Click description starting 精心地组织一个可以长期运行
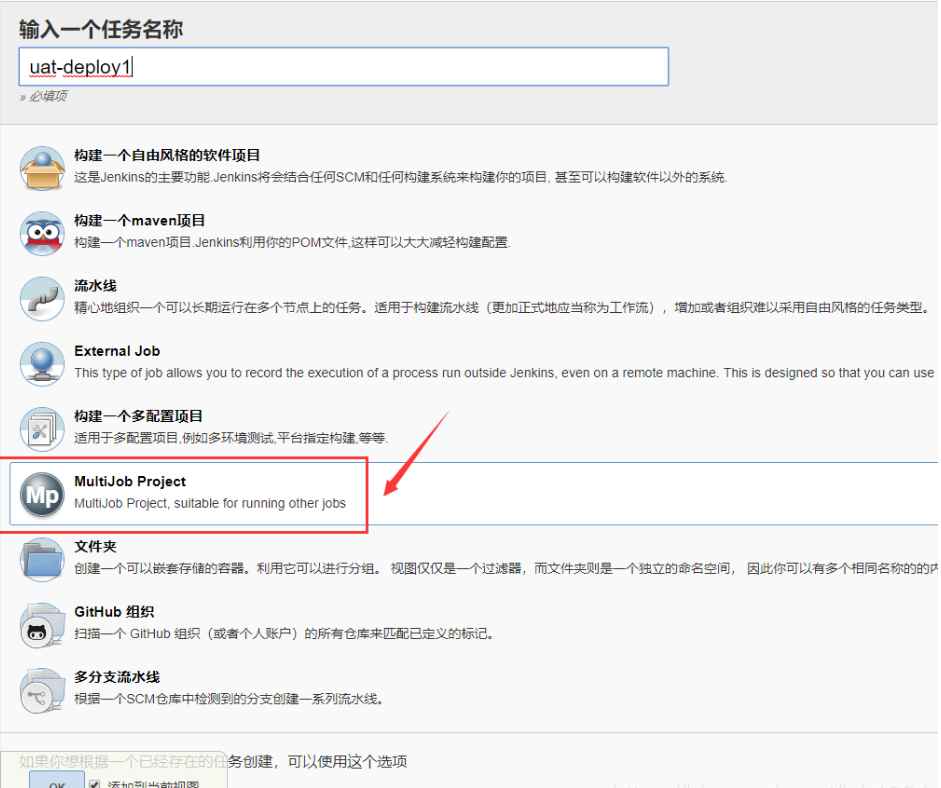 [504, 308]
